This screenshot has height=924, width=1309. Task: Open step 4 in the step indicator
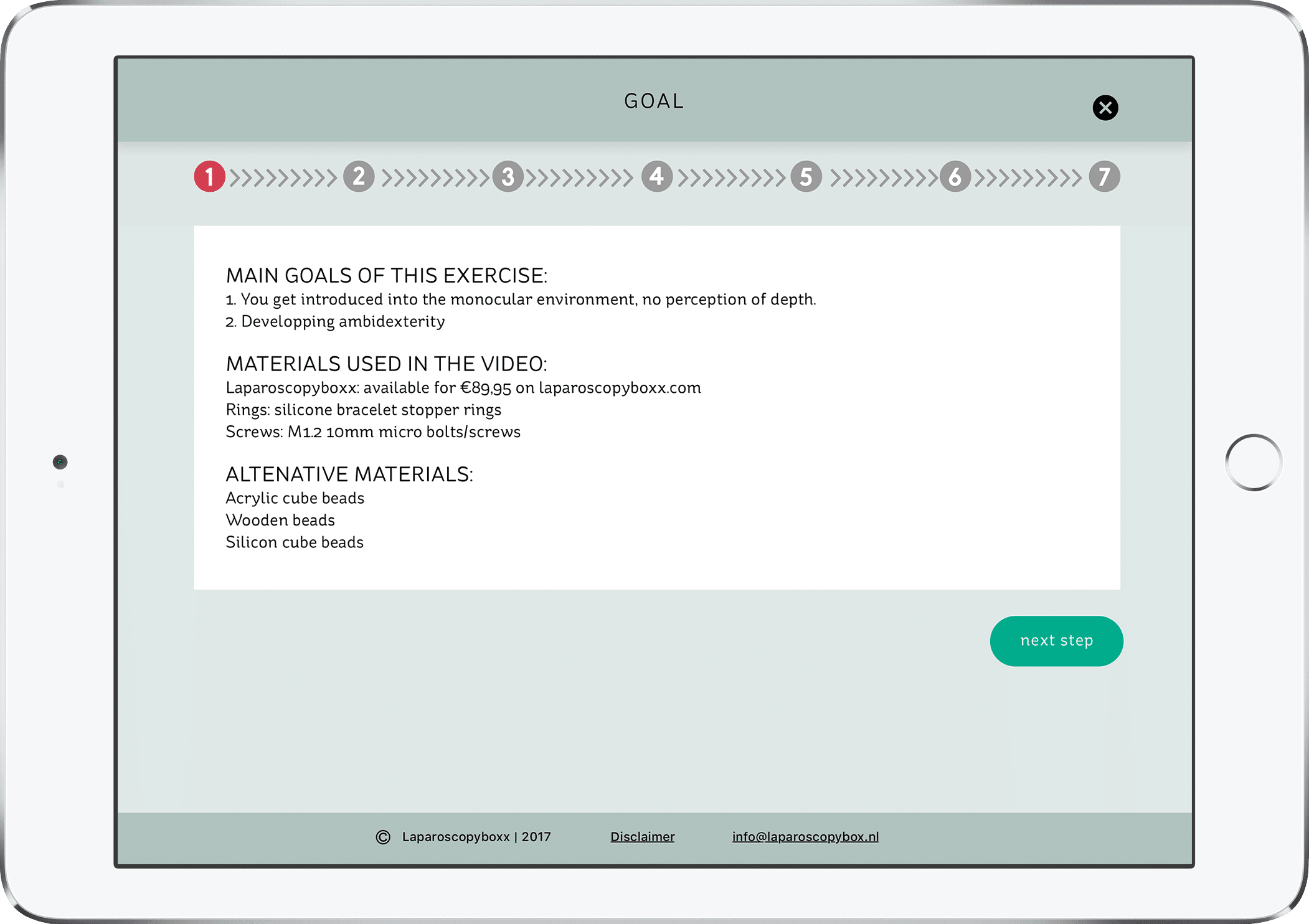[657, 177]
